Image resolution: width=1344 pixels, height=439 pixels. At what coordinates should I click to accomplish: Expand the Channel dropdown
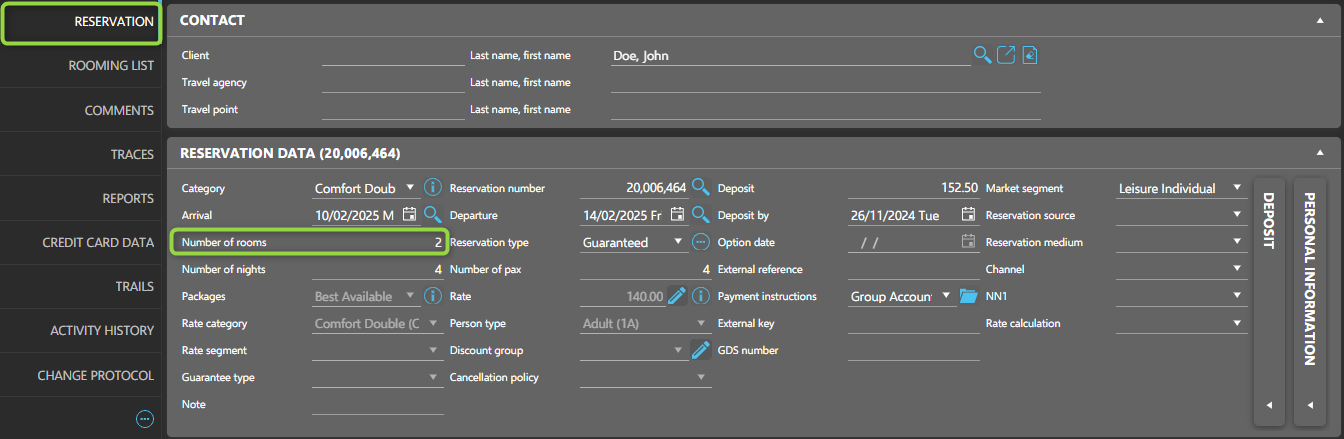(1237, 269)
